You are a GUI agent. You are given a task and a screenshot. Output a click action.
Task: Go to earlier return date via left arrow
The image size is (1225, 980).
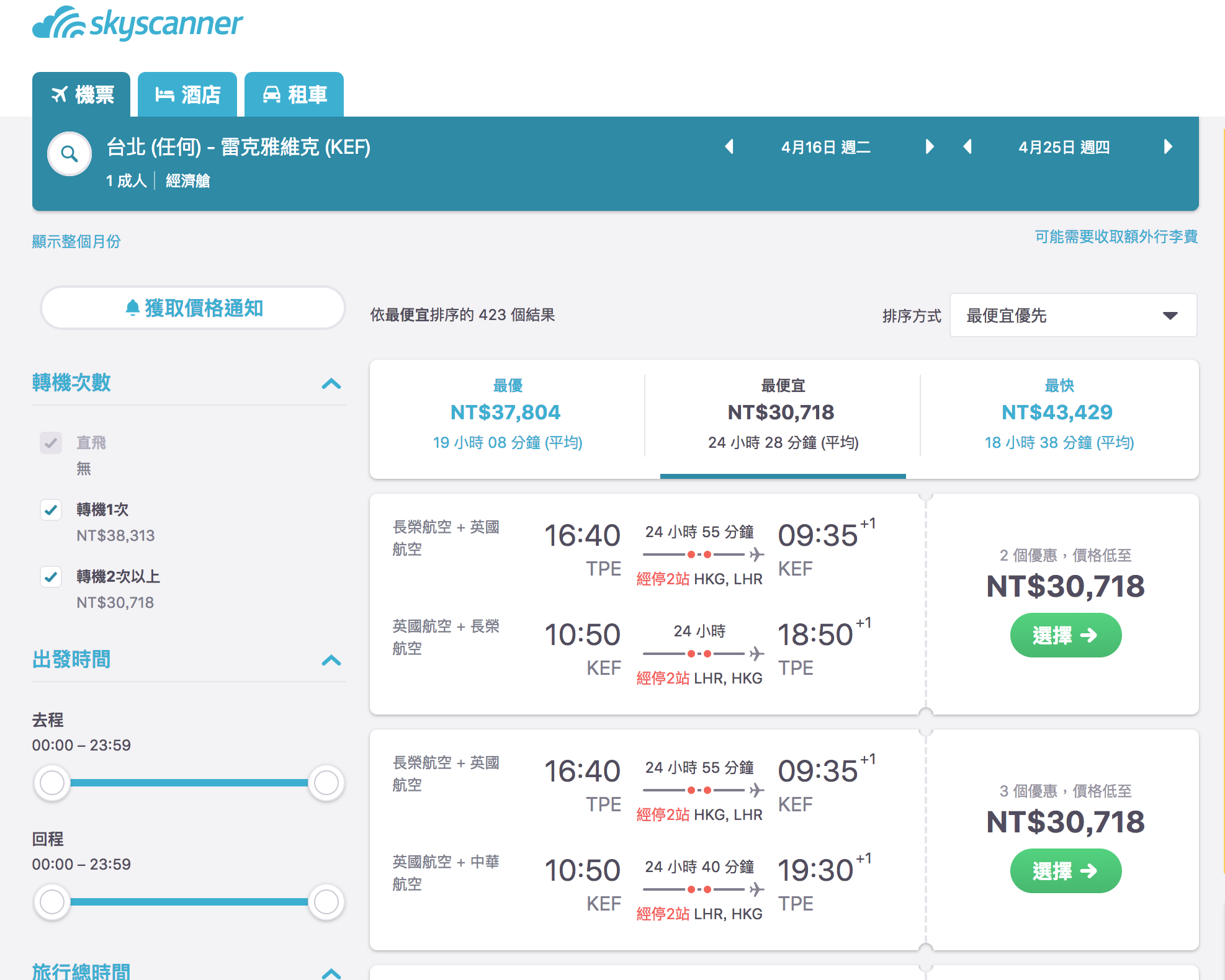click(x=968, y=147)
